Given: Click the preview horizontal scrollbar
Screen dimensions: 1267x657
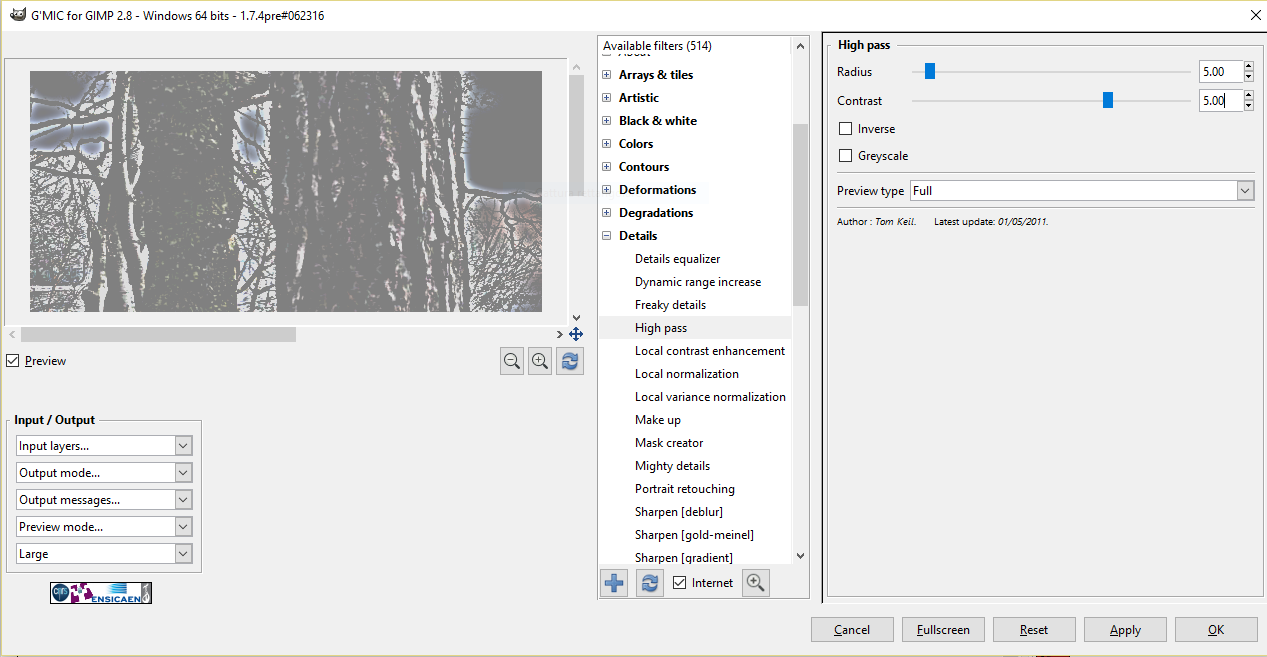Looking at the screenshot, I should [158, 334].
